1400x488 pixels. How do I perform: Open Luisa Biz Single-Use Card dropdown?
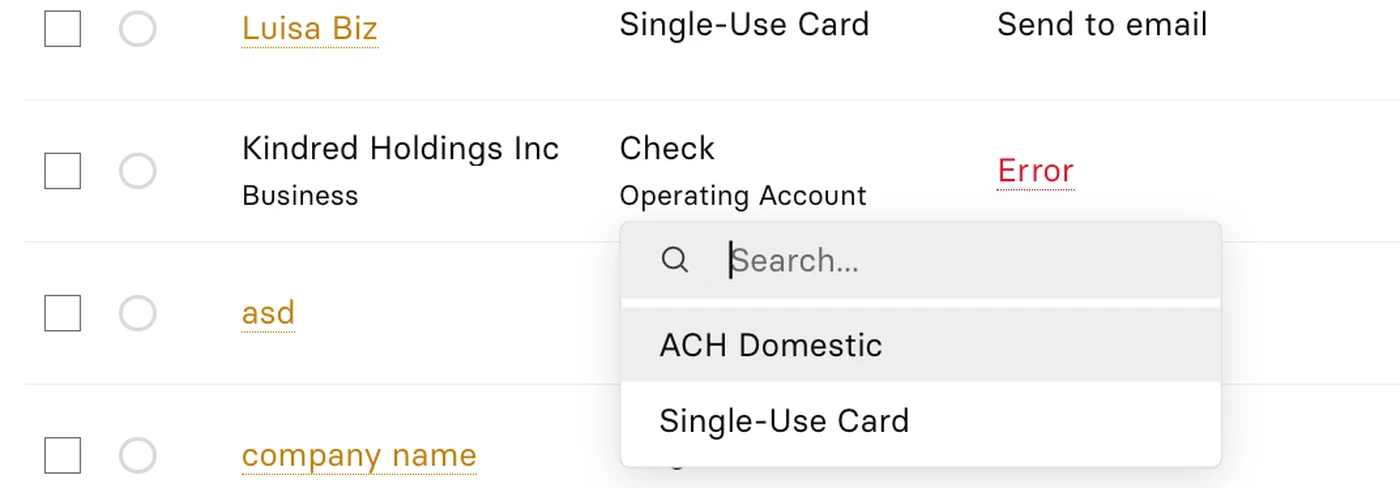point(744,24)
